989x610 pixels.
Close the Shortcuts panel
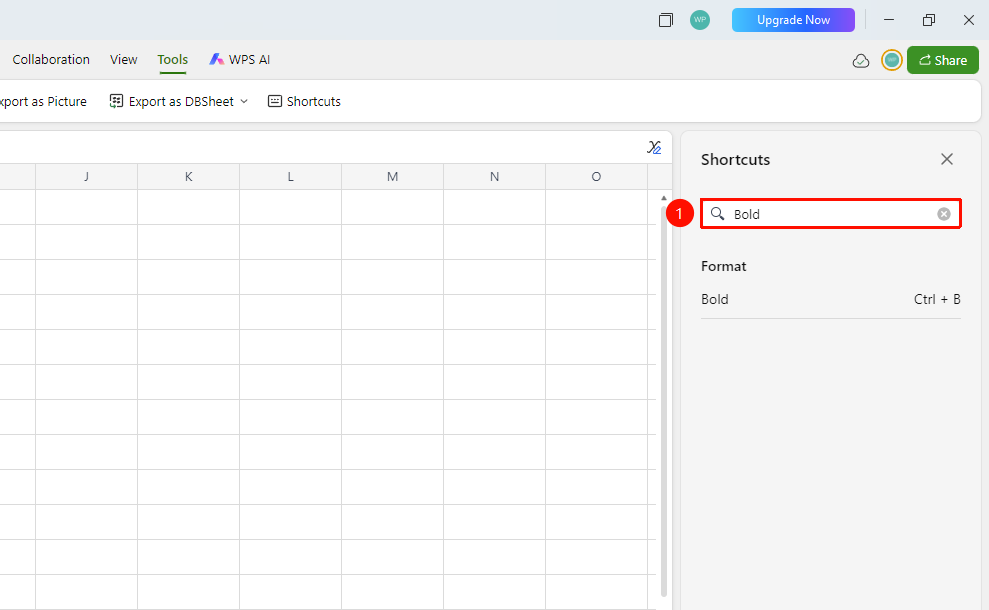947,159
